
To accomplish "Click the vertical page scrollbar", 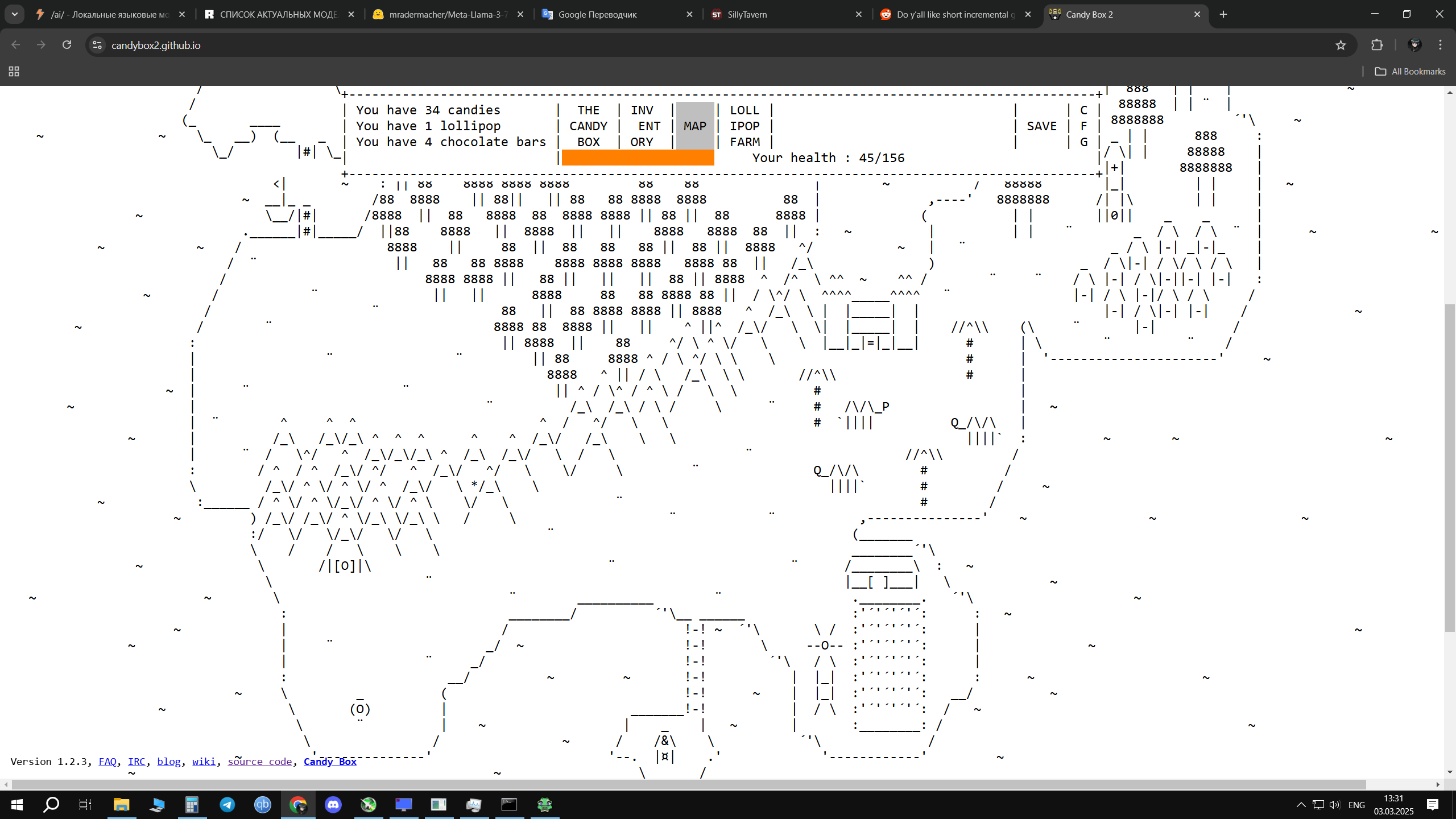I will click(1450, 468).
